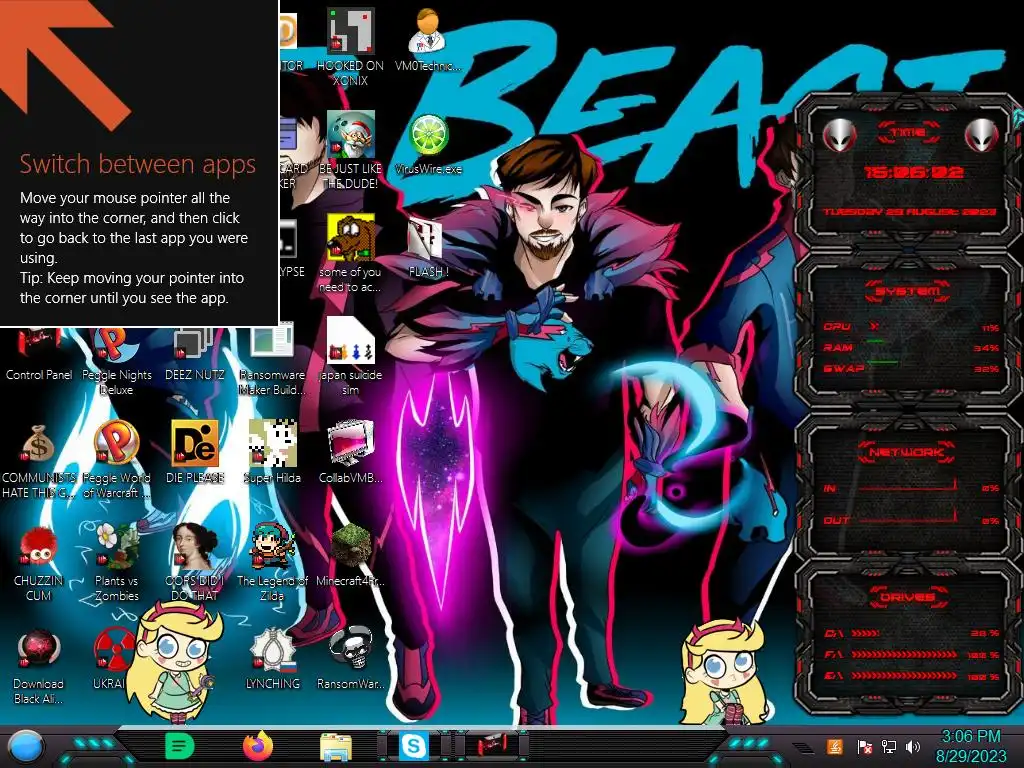Click the volume speaker tray icon
This screenshot has height=768, width=1024.
913,746
